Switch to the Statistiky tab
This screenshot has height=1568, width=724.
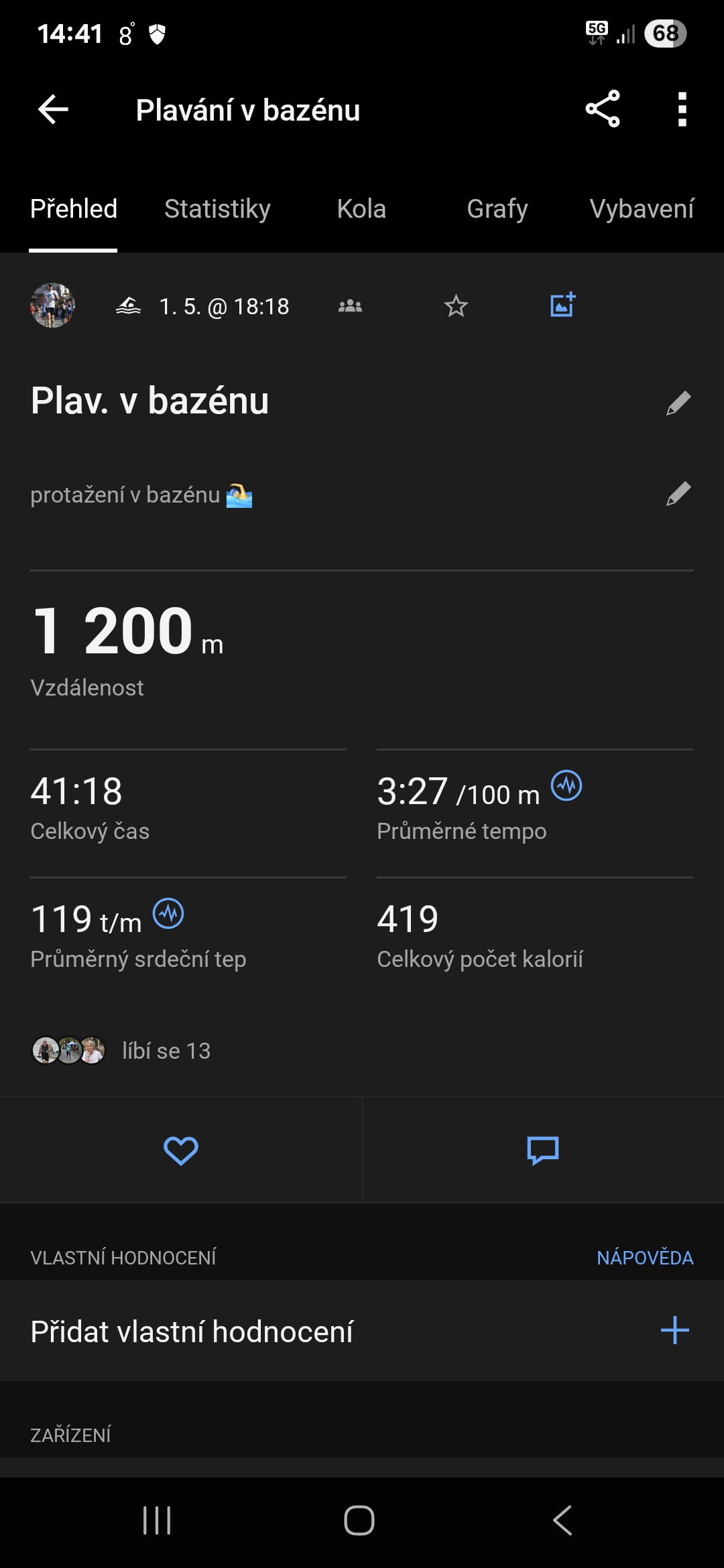(x=217, y=209)
